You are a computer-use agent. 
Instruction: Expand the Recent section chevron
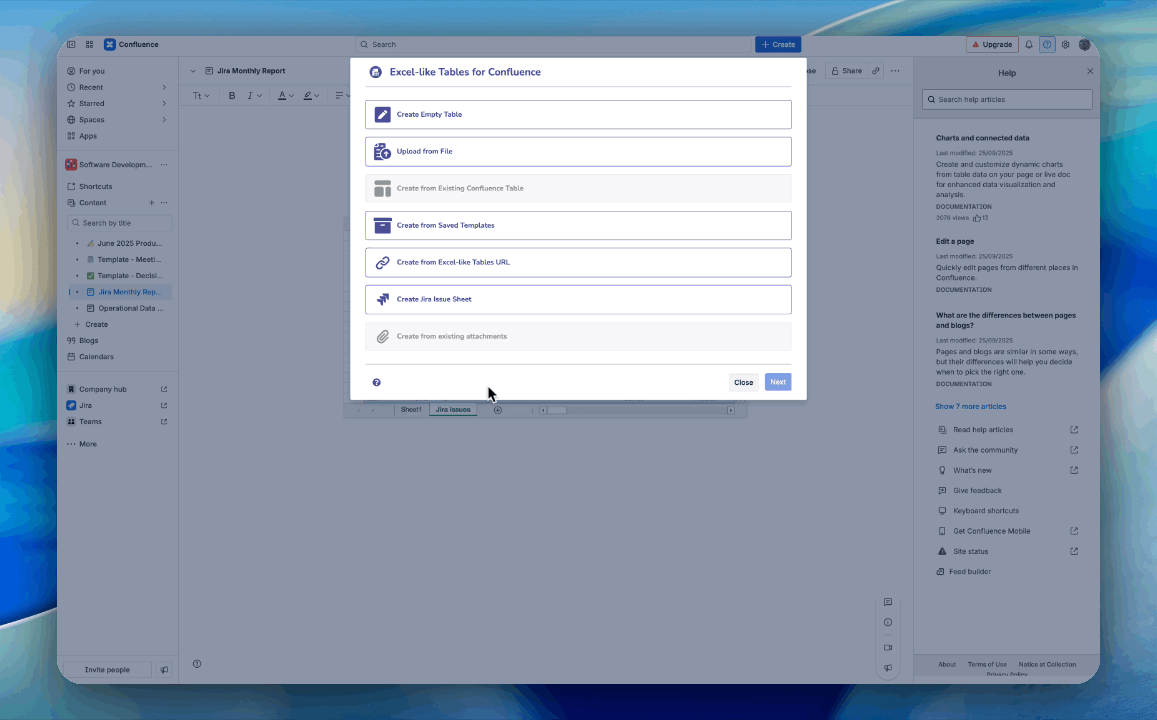(x=164, y=88)
